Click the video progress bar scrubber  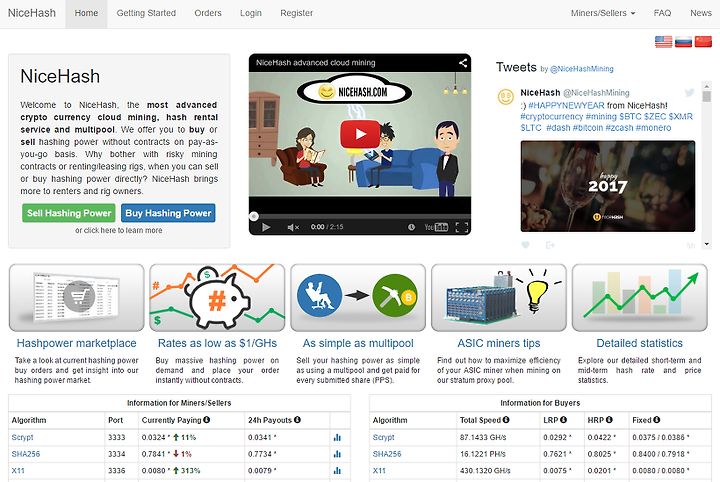tap(253, 216)
